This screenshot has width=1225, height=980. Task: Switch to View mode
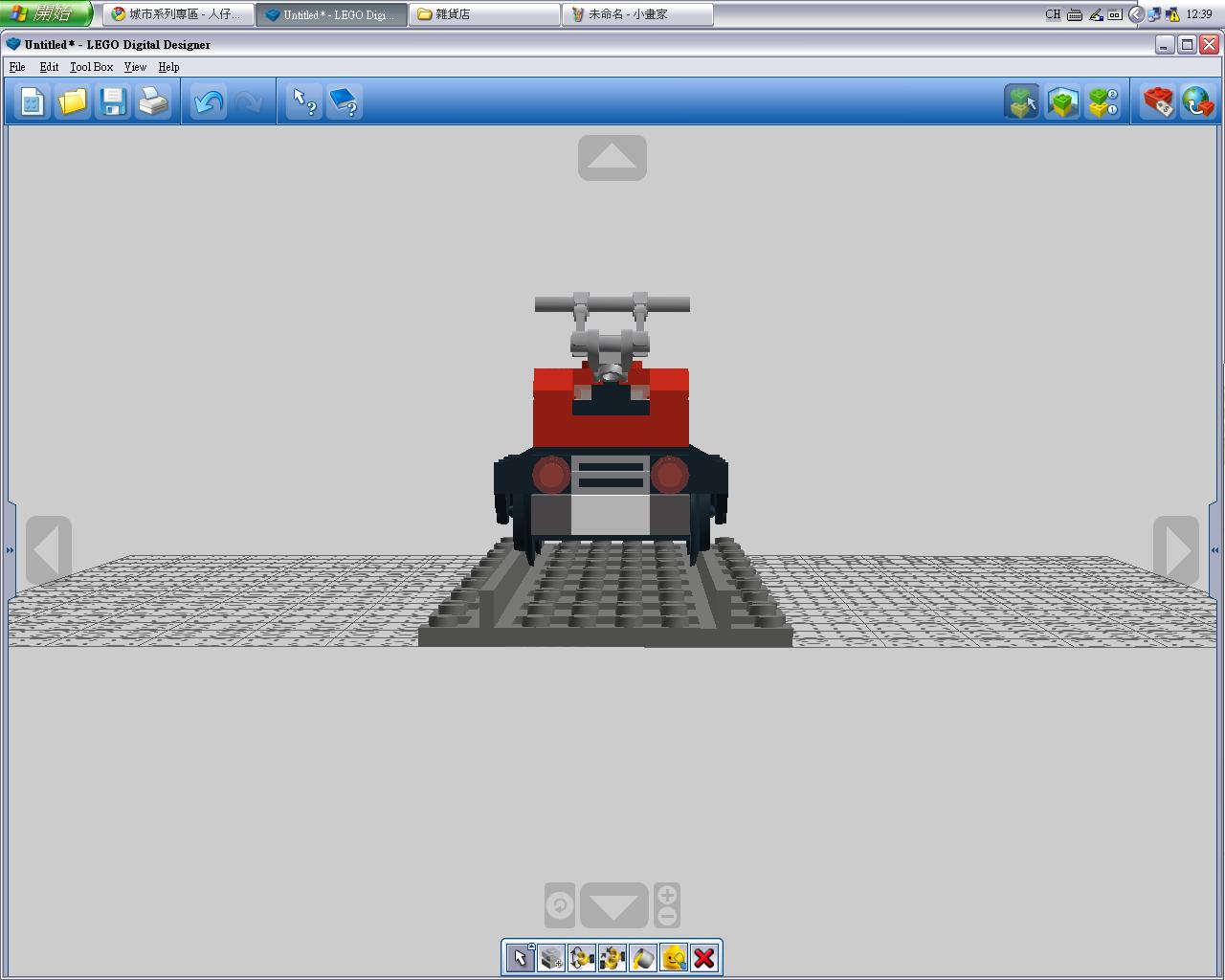[x=1062, y=101]
